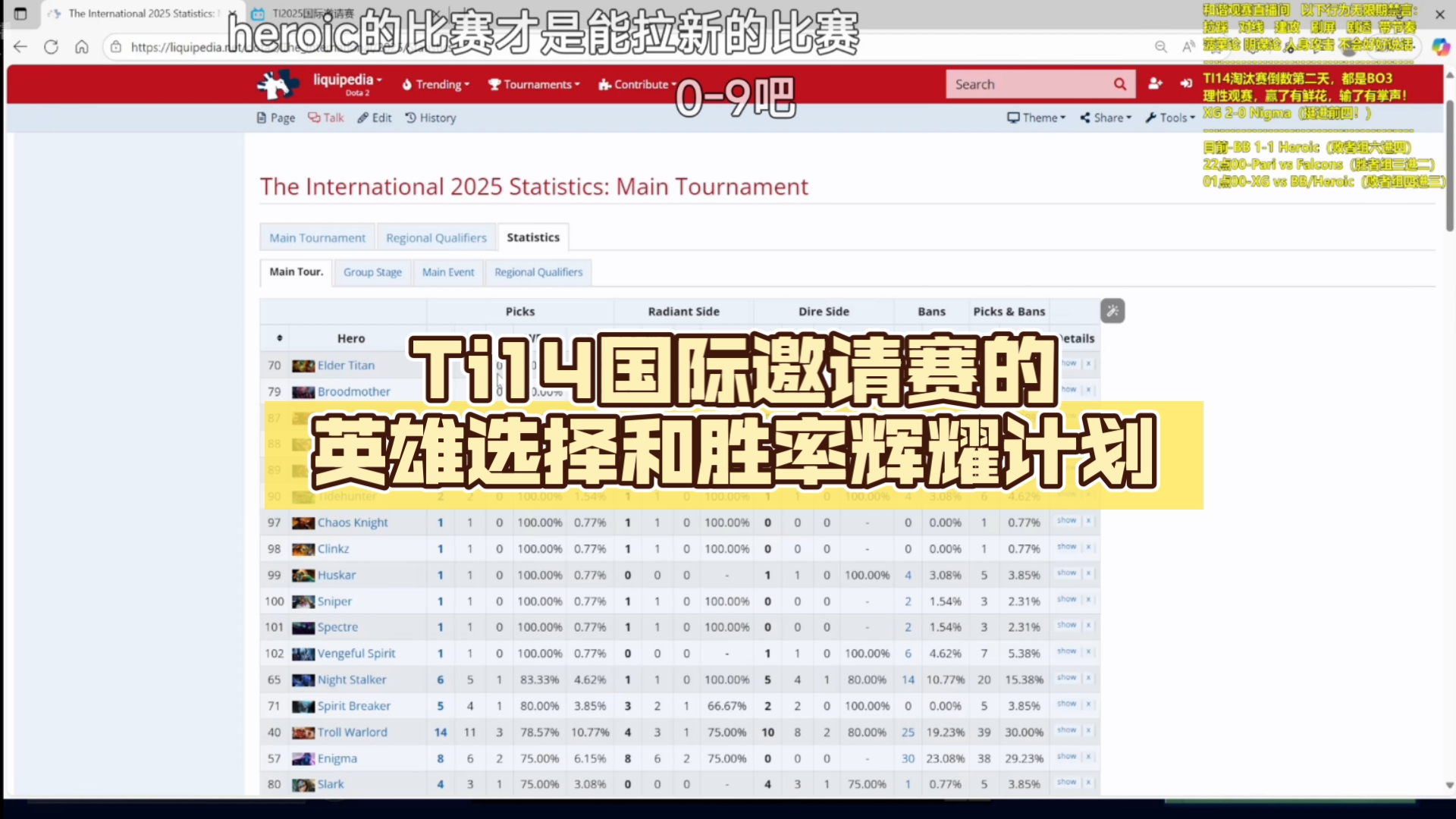The image size is (1456, 819).
Task: Click the browser home icon
Action: (82, 46)
